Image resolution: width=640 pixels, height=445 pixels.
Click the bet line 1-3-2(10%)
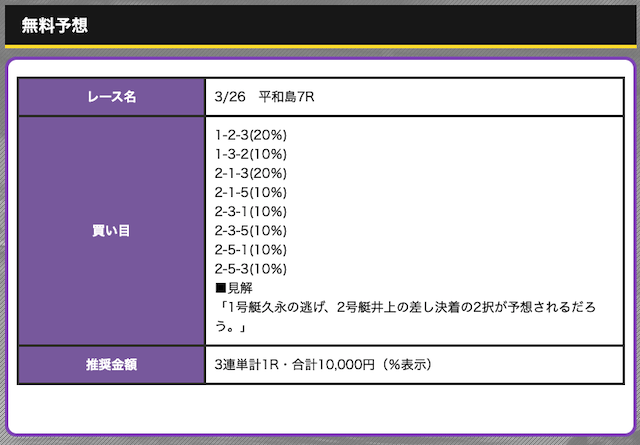point(251,154)
